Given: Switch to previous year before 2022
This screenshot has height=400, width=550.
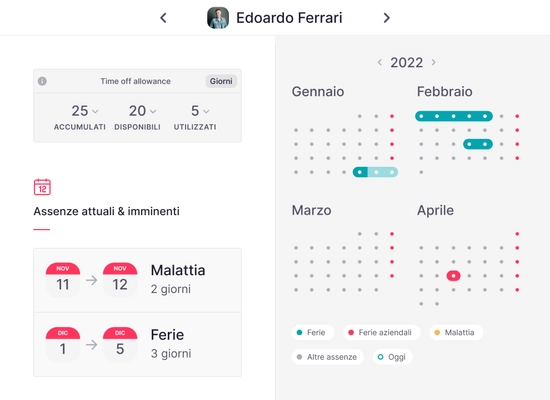Looking at the screenshot, I should click(380, 62).
